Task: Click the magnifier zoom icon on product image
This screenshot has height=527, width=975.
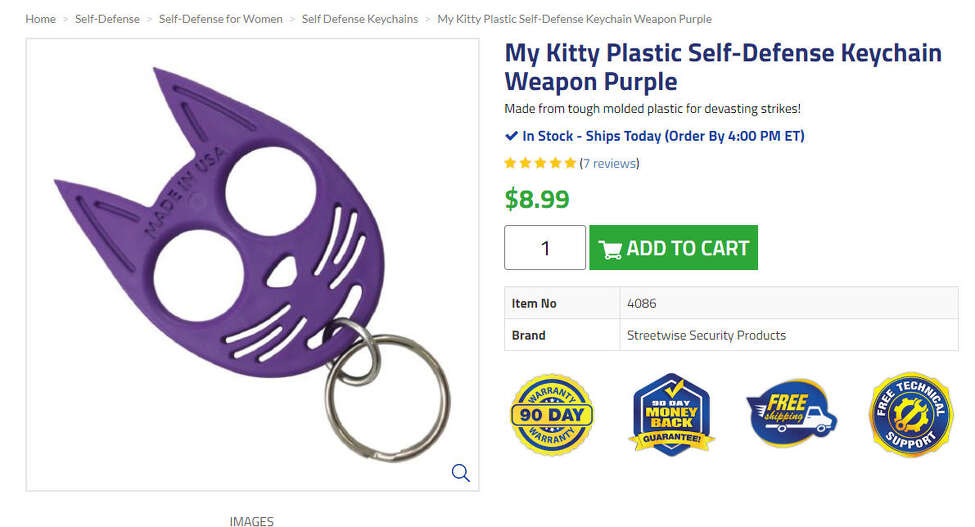Action: (x=460, y=473)
